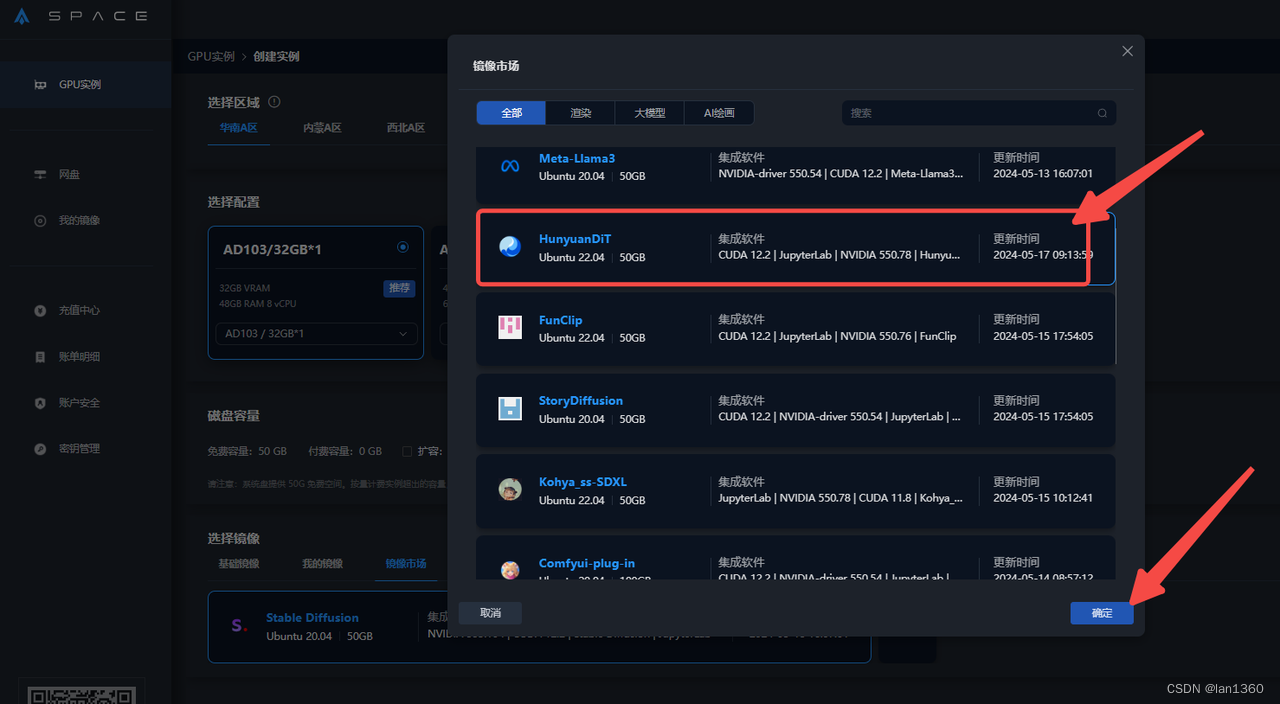Switch to 我的镜像 tab under 选择镜像
1280x704 pixels.
[x=322, y=564]
